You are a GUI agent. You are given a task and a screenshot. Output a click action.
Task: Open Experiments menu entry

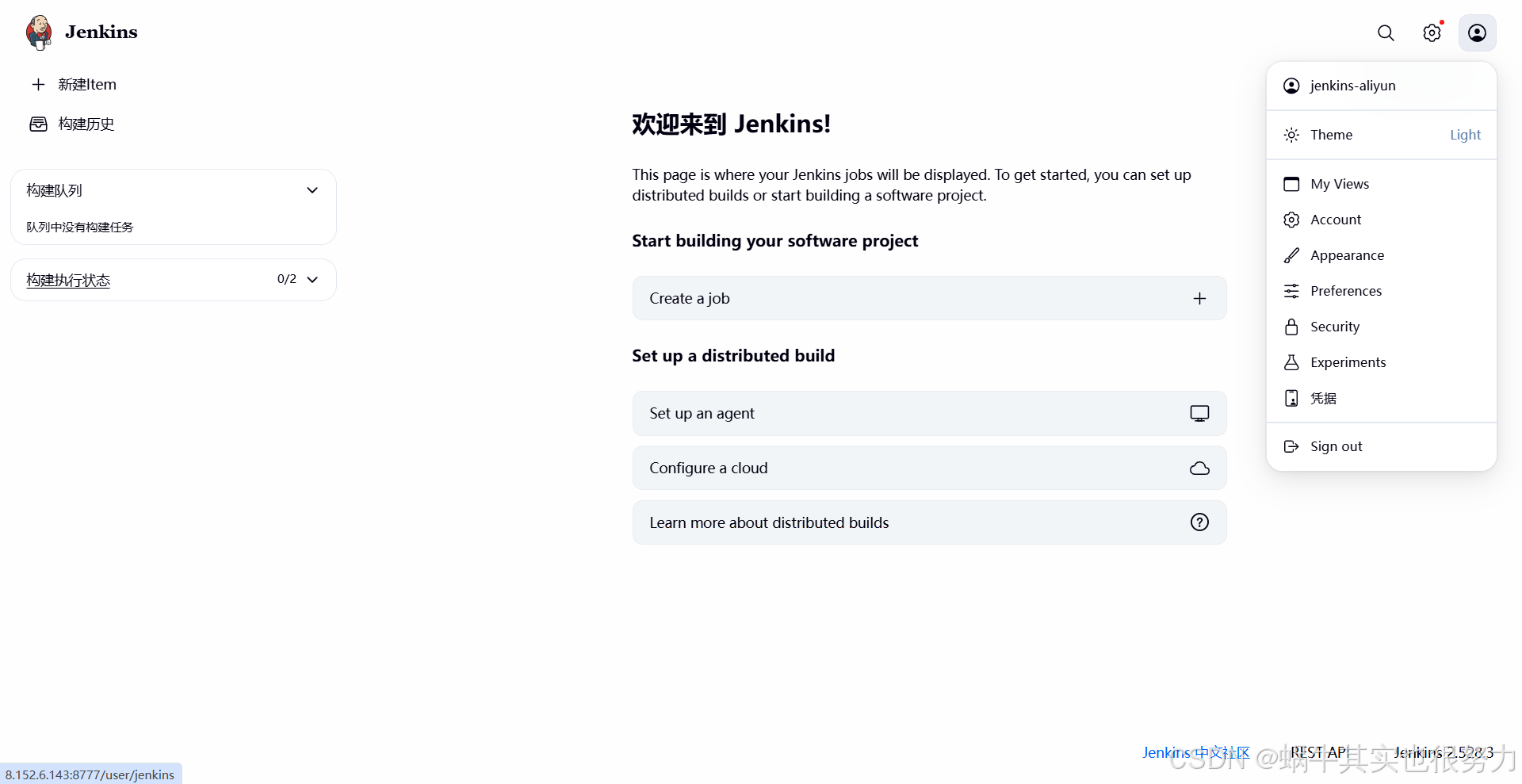tap(1382, 362)
